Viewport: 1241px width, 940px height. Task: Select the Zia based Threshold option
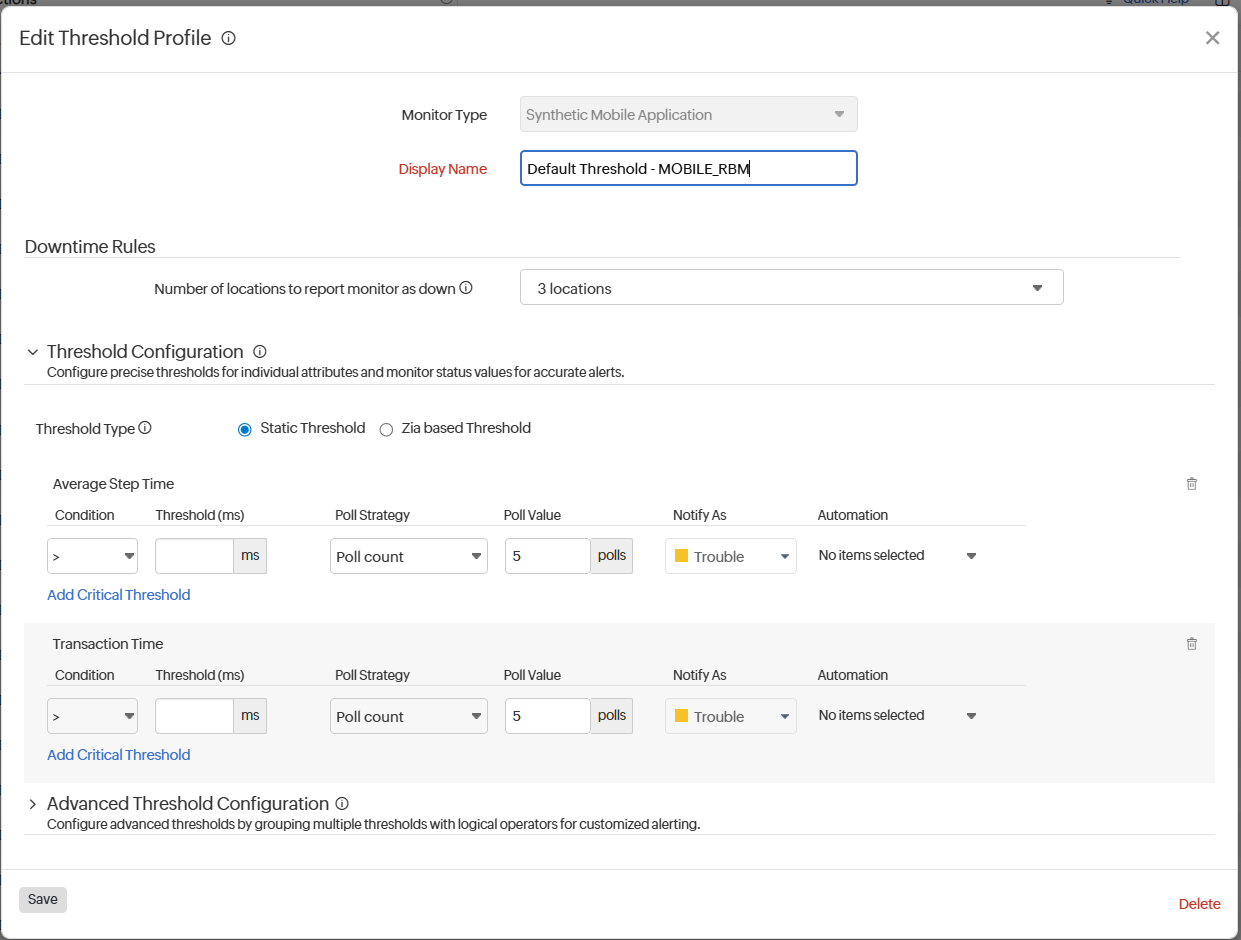[x=386, y=428]
